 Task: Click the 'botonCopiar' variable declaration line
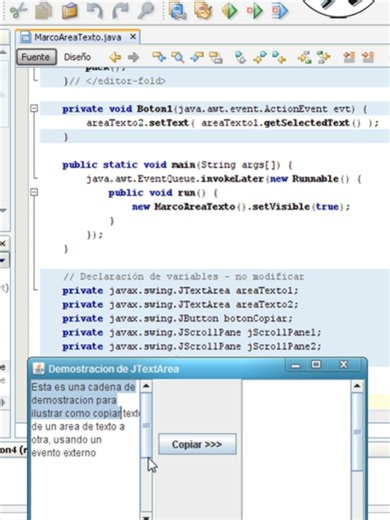(x=177, y=318)
